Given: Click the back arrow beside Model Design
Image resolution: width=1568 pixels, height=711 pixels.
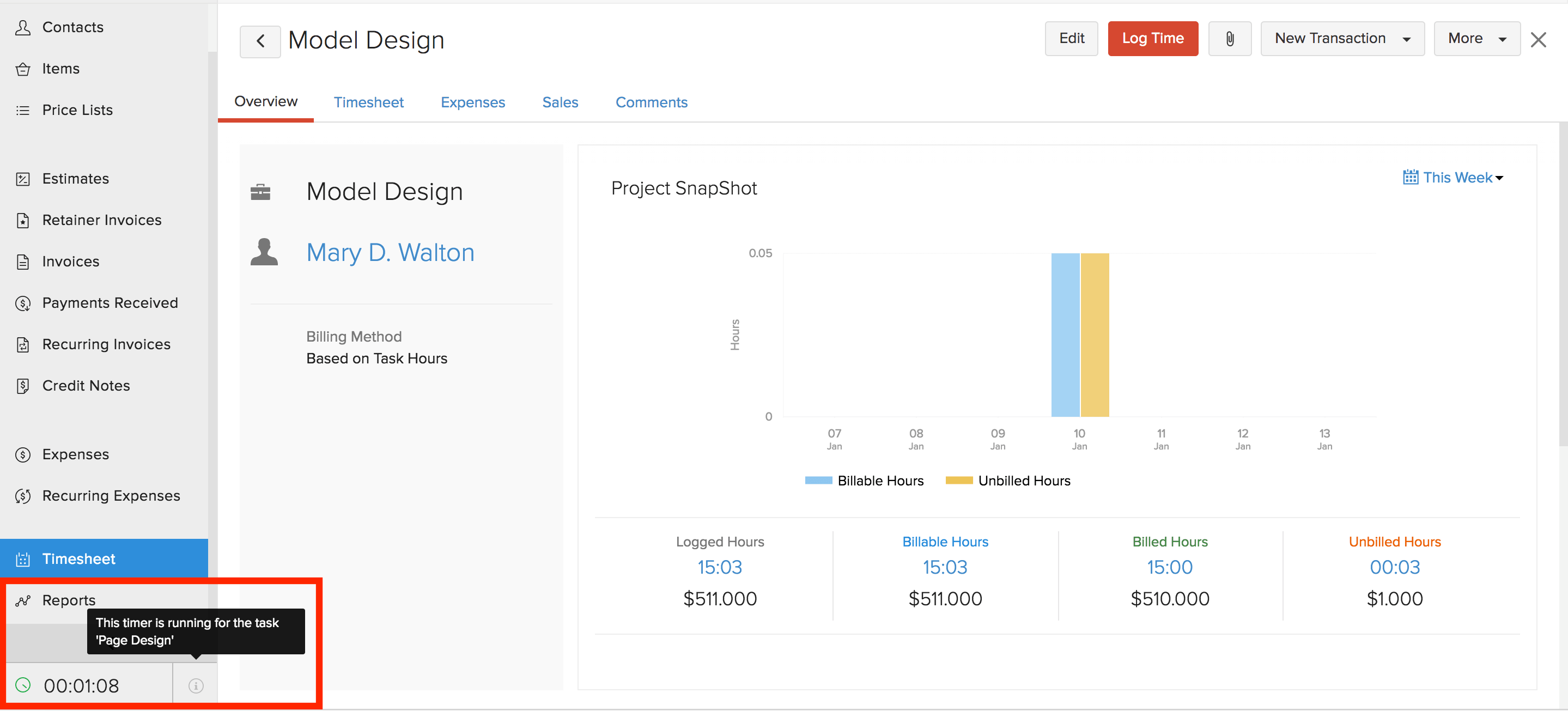Looking at the screenshot, I should pyautogui.click(x=260, y=41).
